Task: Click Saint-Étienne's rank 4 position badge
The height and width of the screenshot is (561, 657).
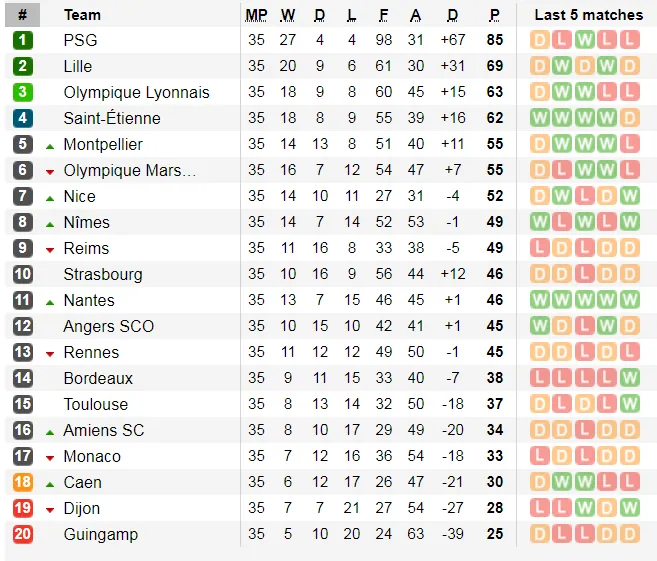Action: click(x=22, y=118)
